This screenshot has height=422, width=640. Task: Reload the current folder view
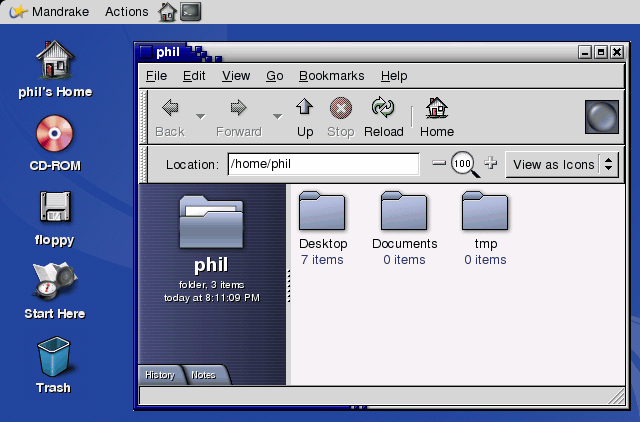(384, 118)
